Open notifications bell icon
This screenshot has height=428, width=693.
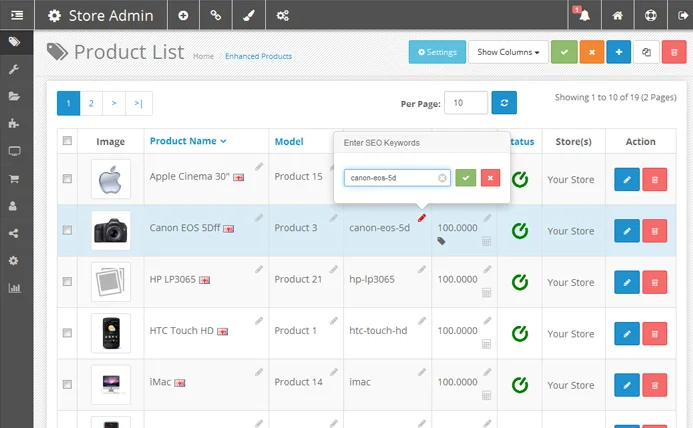(x=584, y=15)
